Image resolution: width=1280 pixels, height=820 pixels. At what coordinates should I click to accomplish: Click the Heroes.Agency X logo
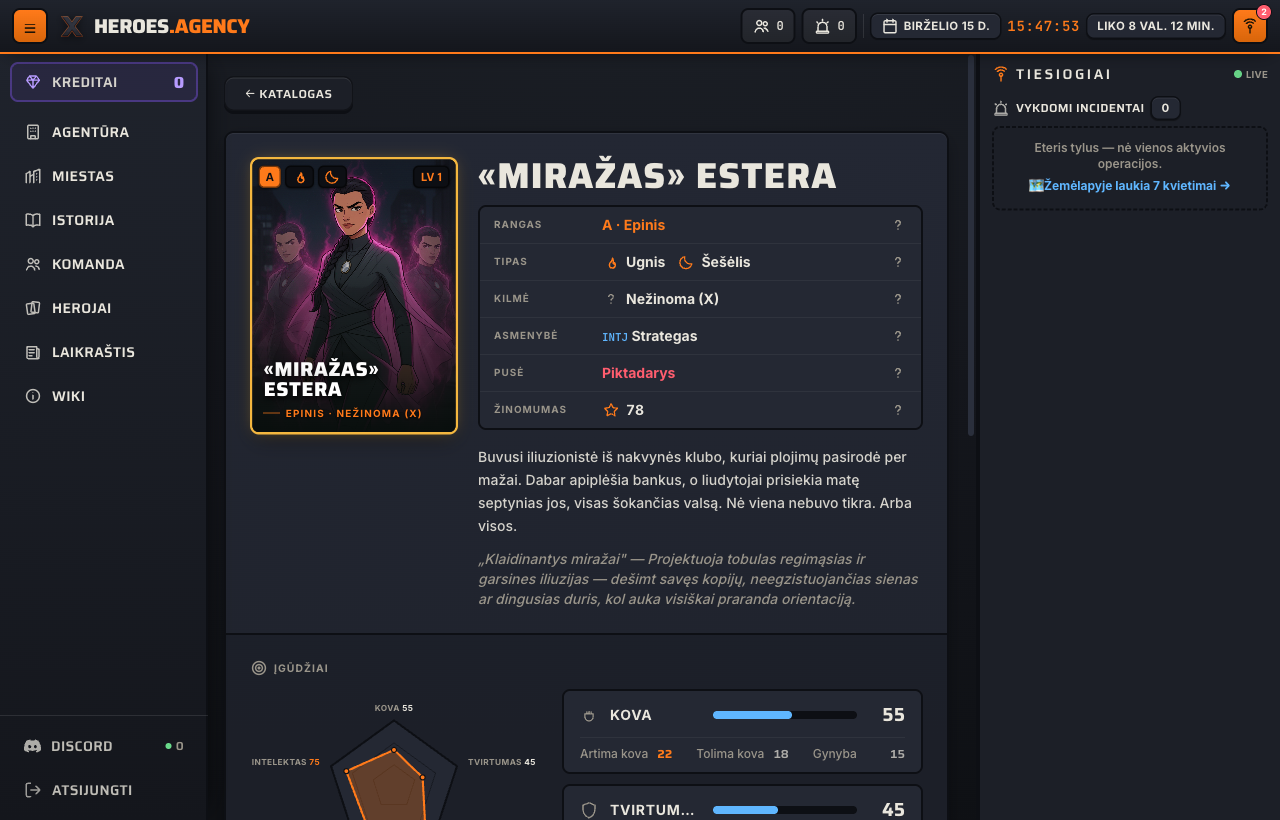72,26
